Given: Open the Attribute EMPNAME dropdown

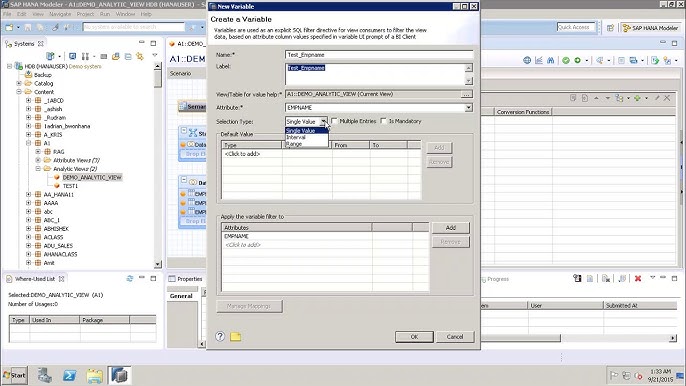Looking at the screenshot, I should coord(468,107).
